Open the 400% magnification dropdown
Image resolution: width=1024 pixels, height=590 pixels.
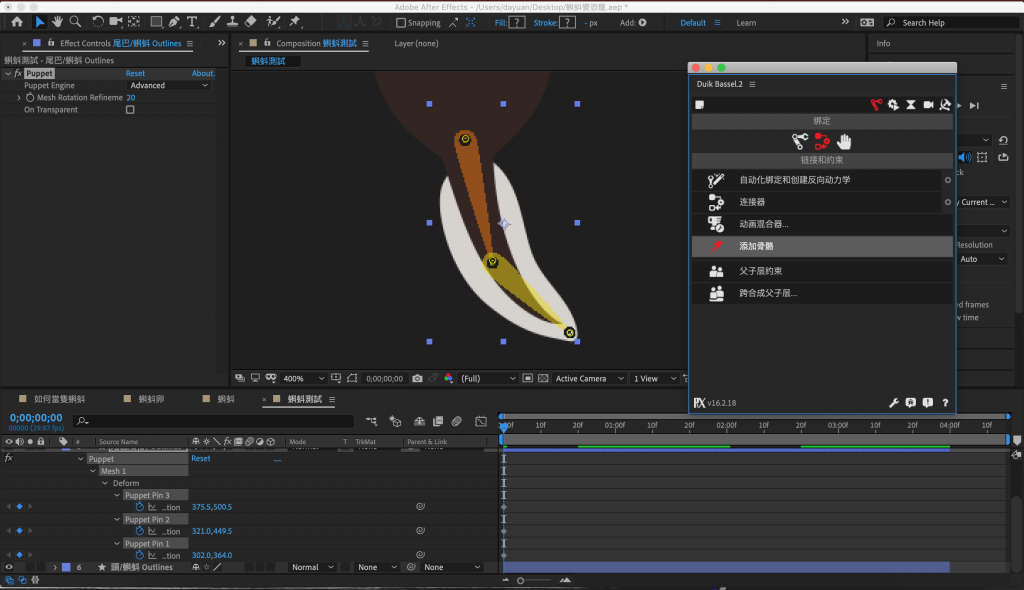304,378
